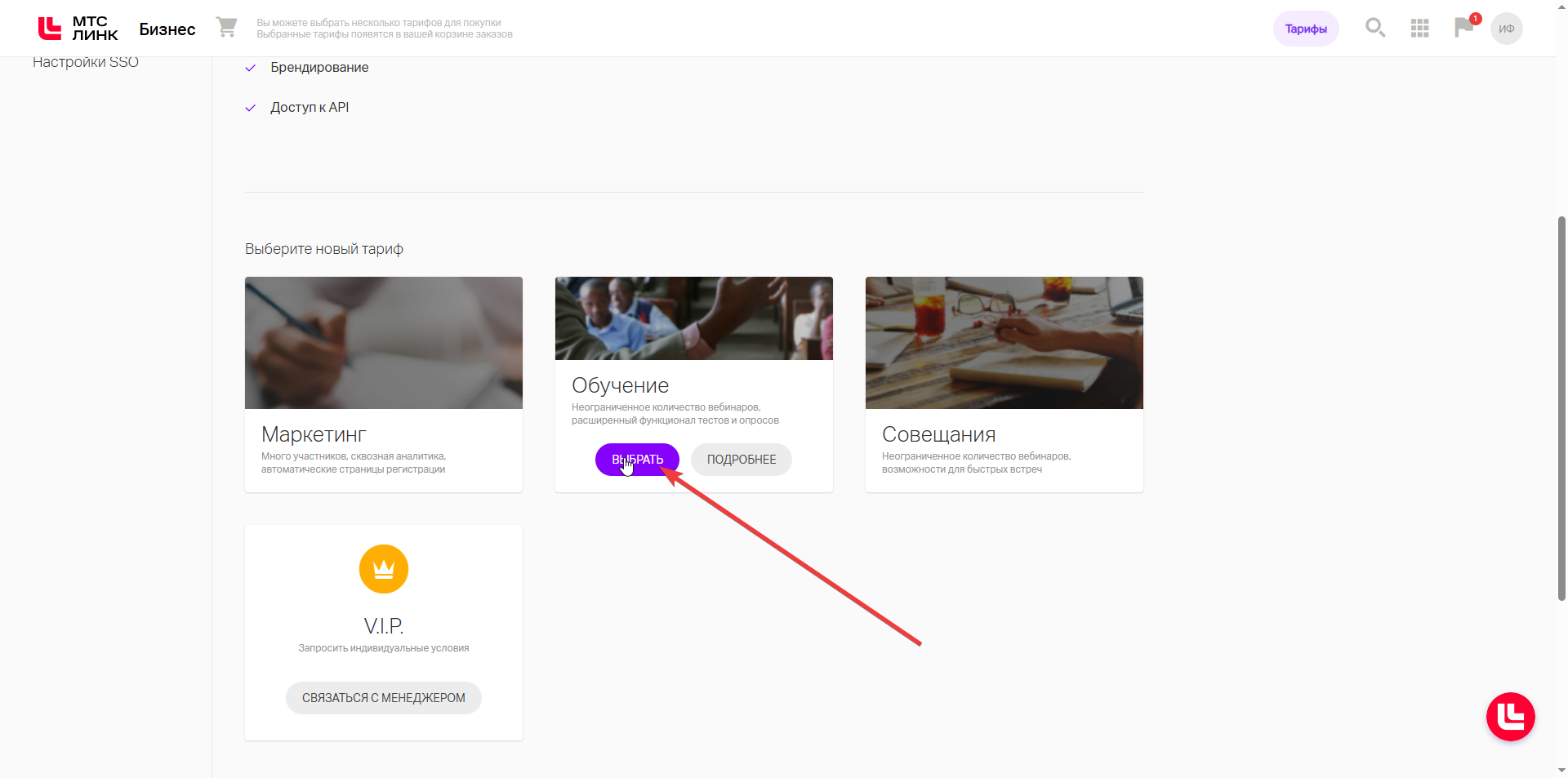This screenshot has width=1568, height=778.
Task: Click the Тарифы button in header
Action: 1306,29
